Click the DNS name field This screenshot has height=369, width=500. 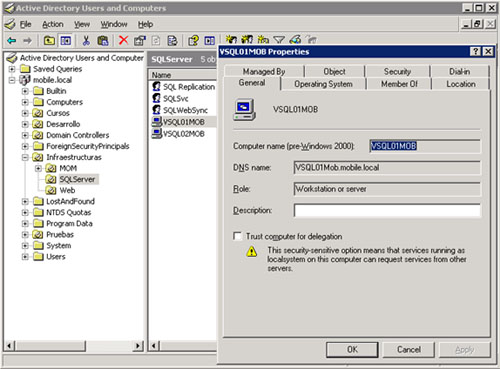387,167
